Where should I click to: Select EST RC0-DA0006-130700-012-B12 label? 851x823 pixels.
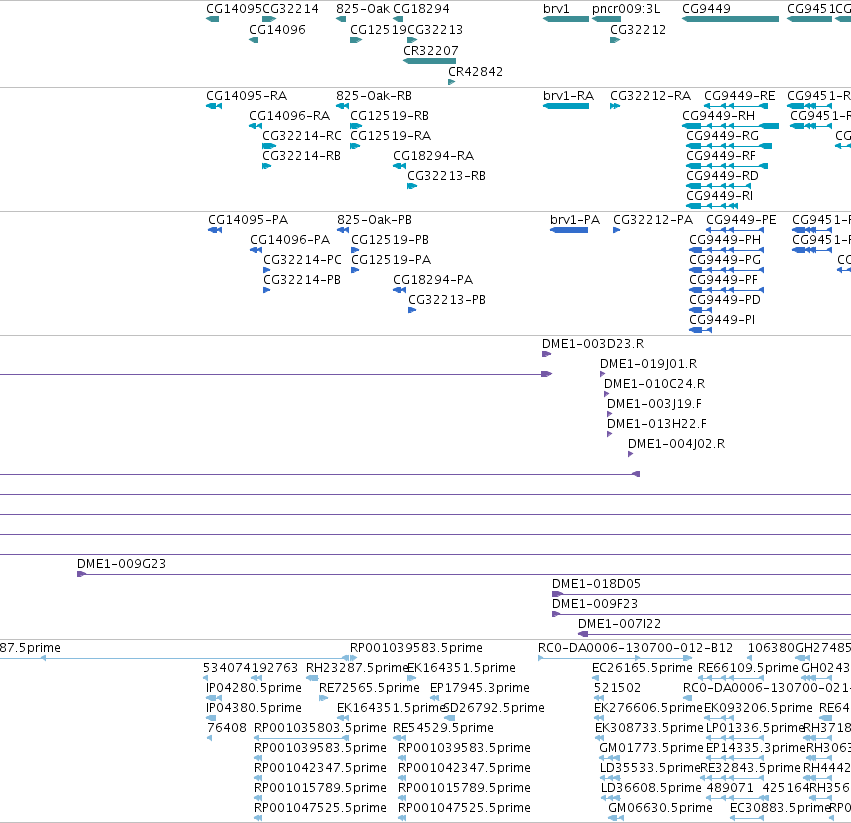coord(636,648)
